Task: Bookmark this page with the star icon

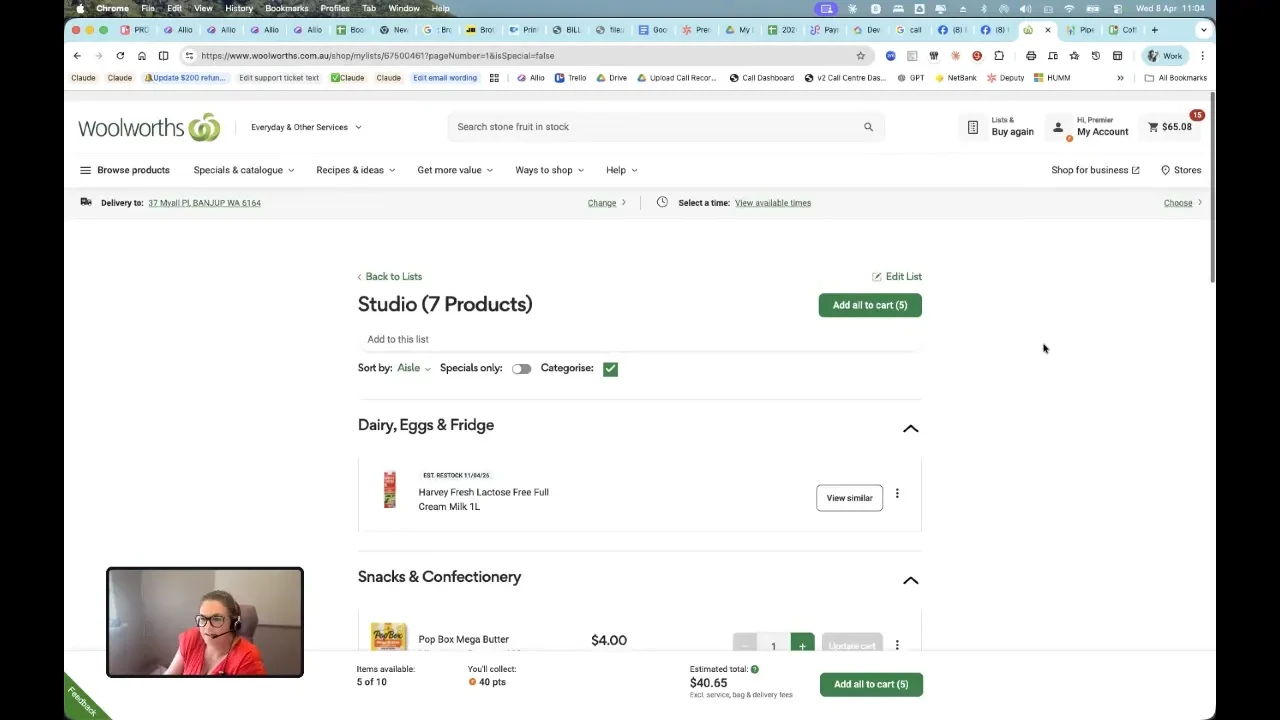Action: pos(860,56)
